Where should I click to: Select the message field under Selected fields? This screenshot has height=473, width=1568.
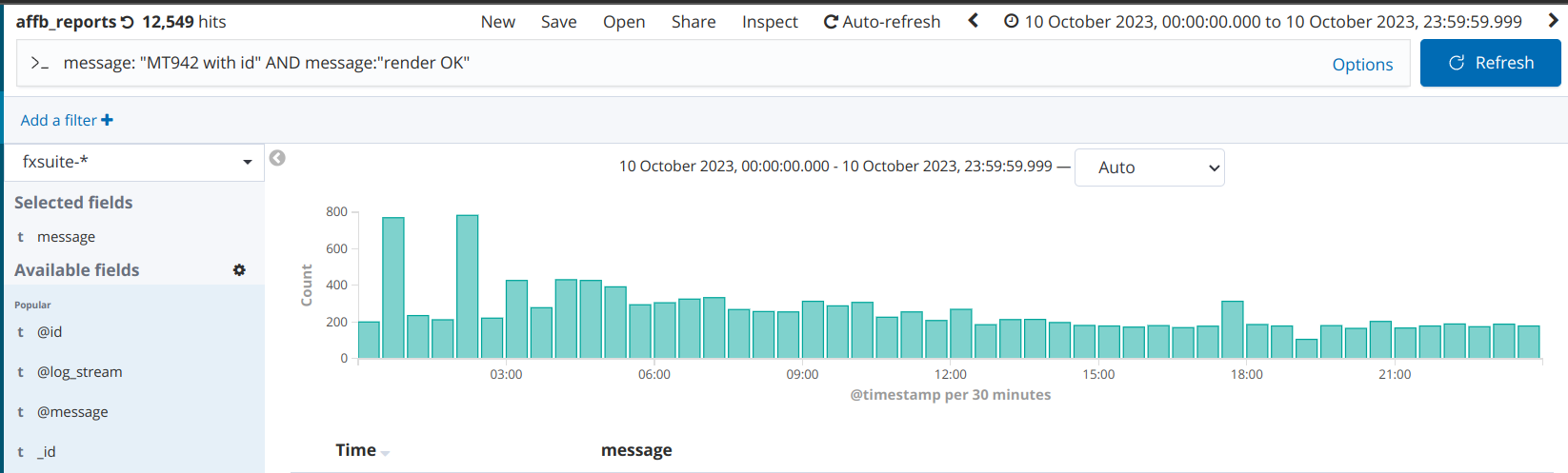click(66, 237)
